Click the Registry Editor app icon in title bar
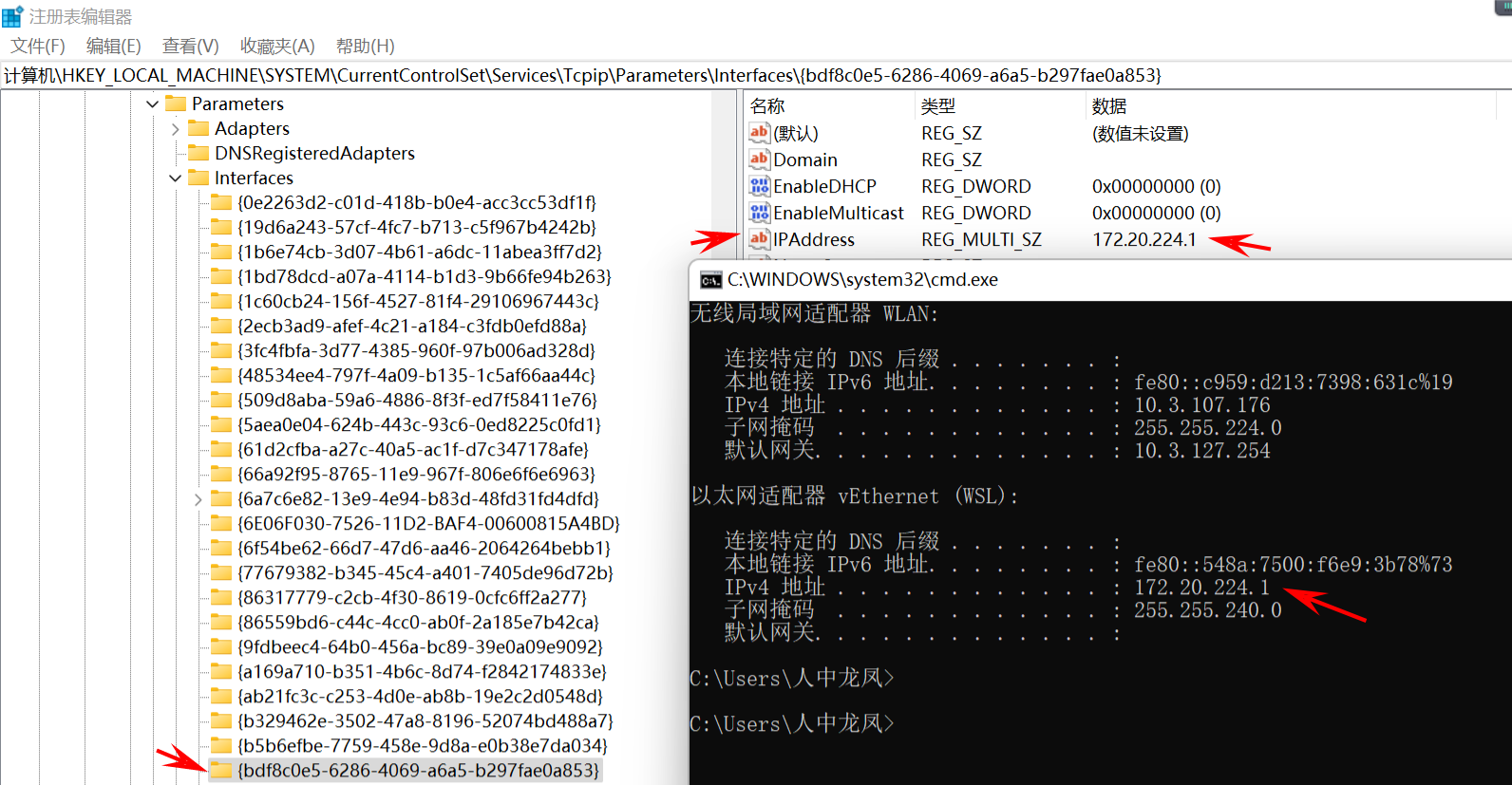The width and height of the screenshot is (1512, 785). (12, 17)
